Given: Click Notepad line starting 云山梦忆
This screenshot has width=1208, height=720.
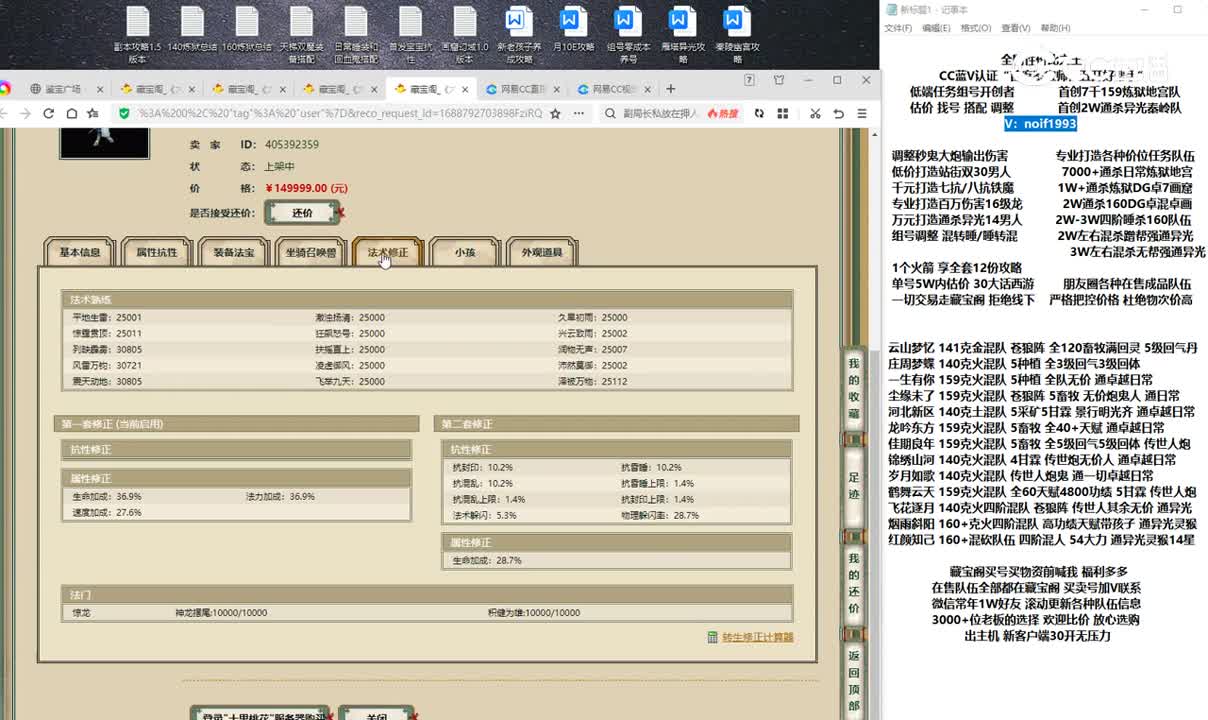Looking at the screenshot, I should 1043,348.
